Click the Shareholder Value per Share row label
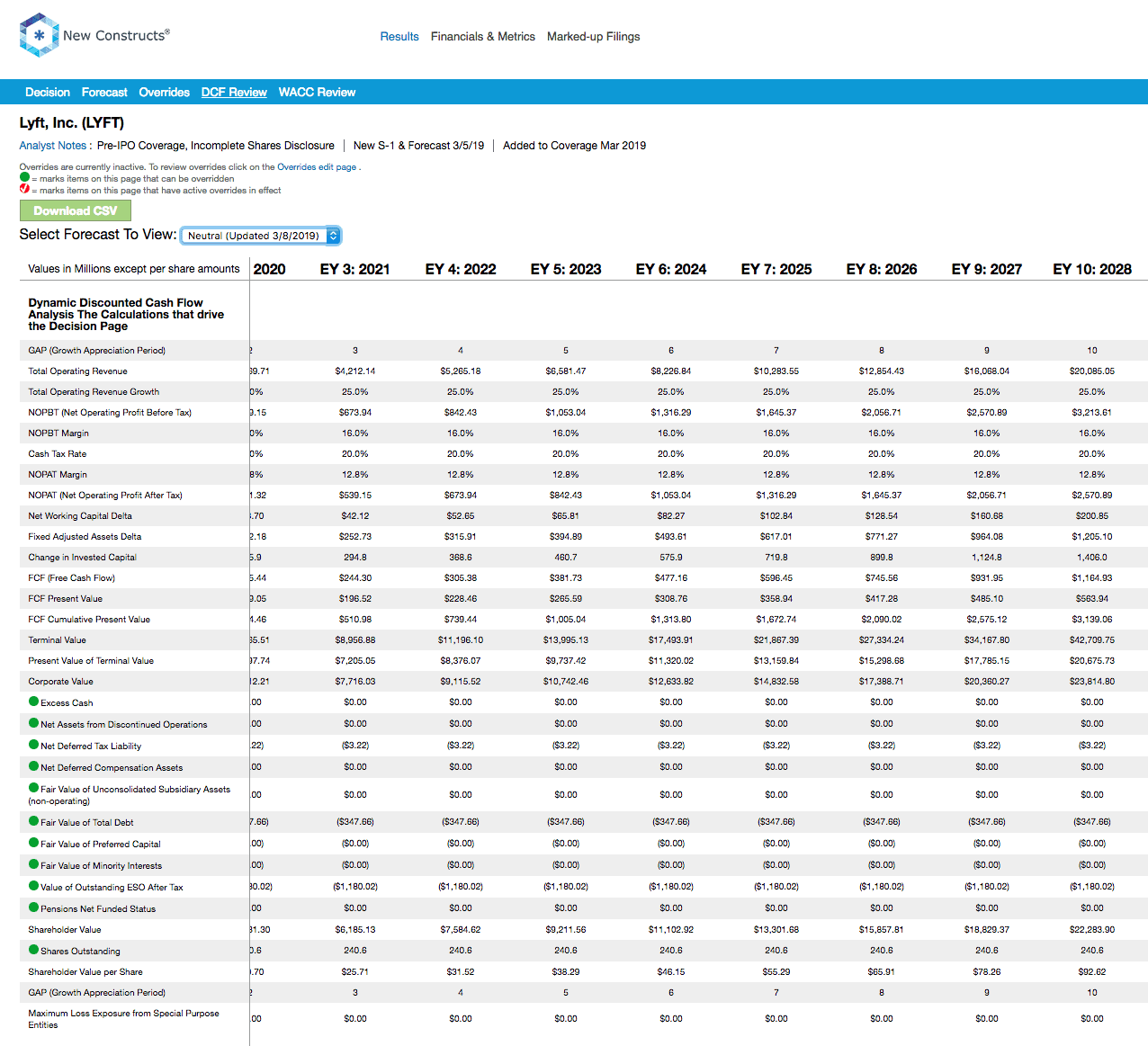 [85, 972]
